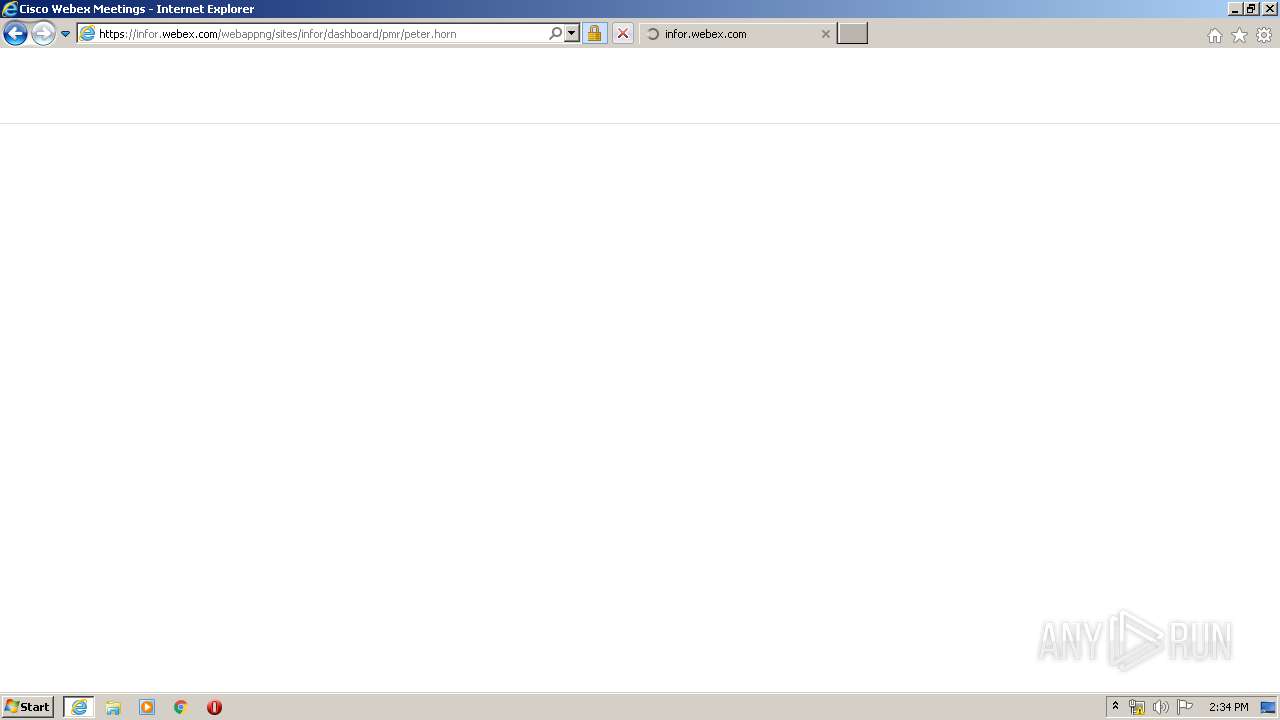Open the recent pages dropdown arrow

[65, 34]
